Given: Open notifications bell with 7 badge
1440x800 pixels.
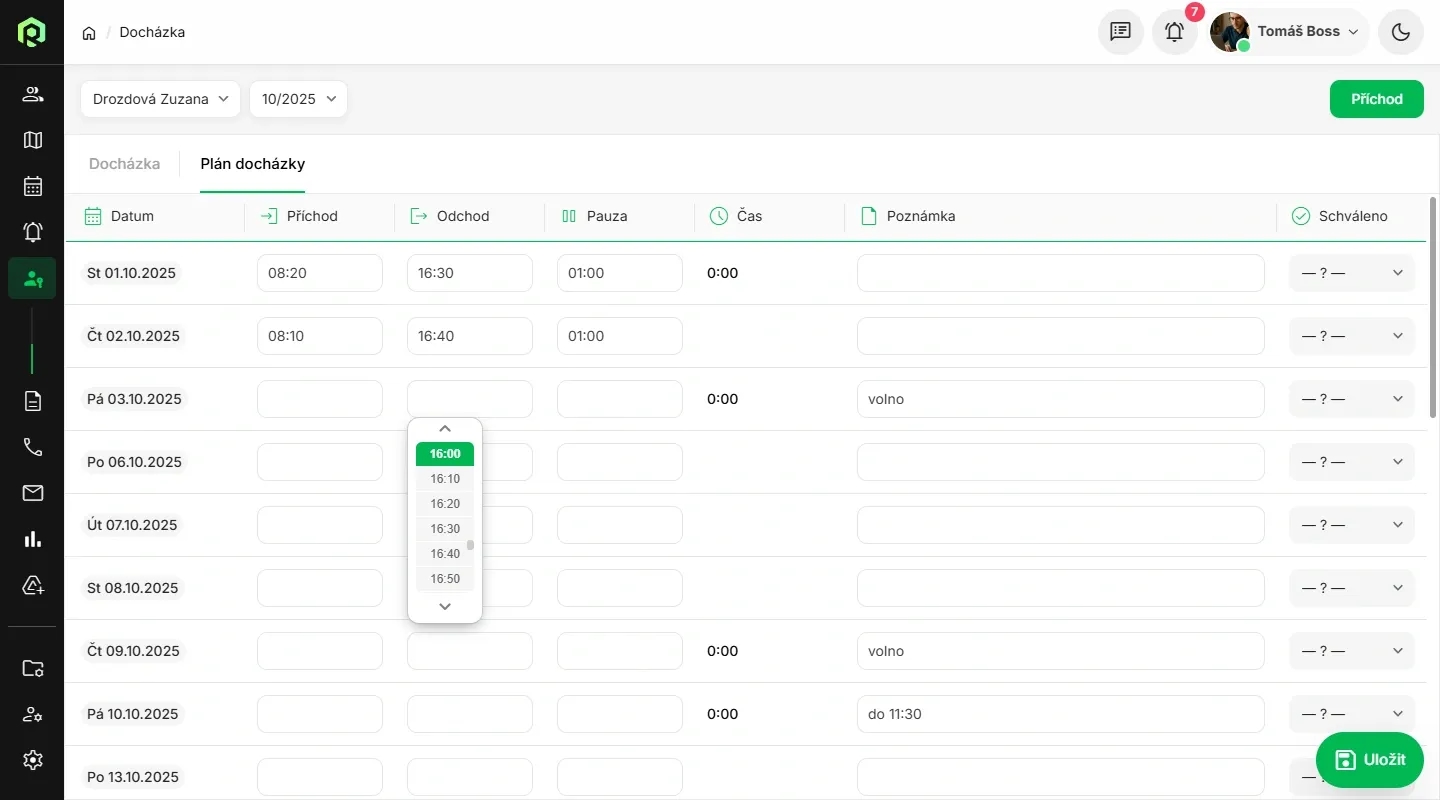Looking at the screenshot, I should [1174, 32].
